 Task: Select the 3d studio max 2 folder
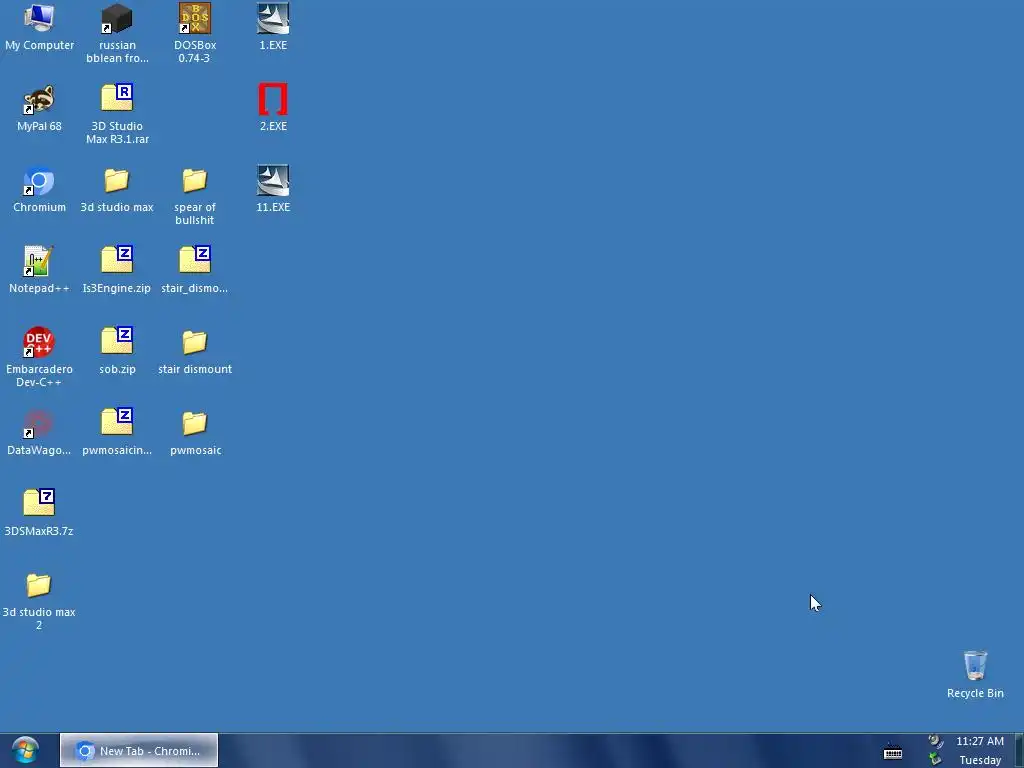[x=39, y=600]
